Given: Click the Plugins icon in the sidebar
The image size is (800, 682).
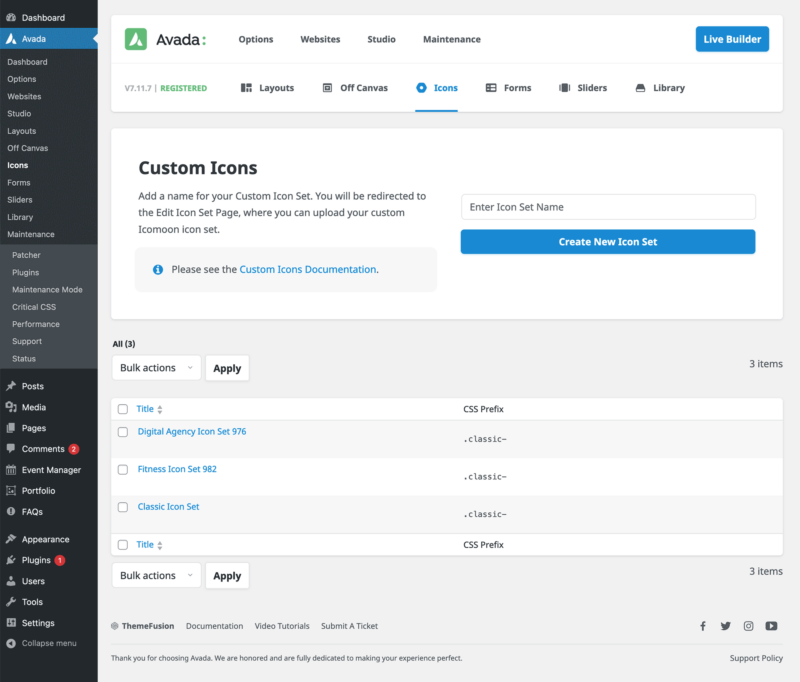Looking at the screenshot, I should tap(11, 561).
